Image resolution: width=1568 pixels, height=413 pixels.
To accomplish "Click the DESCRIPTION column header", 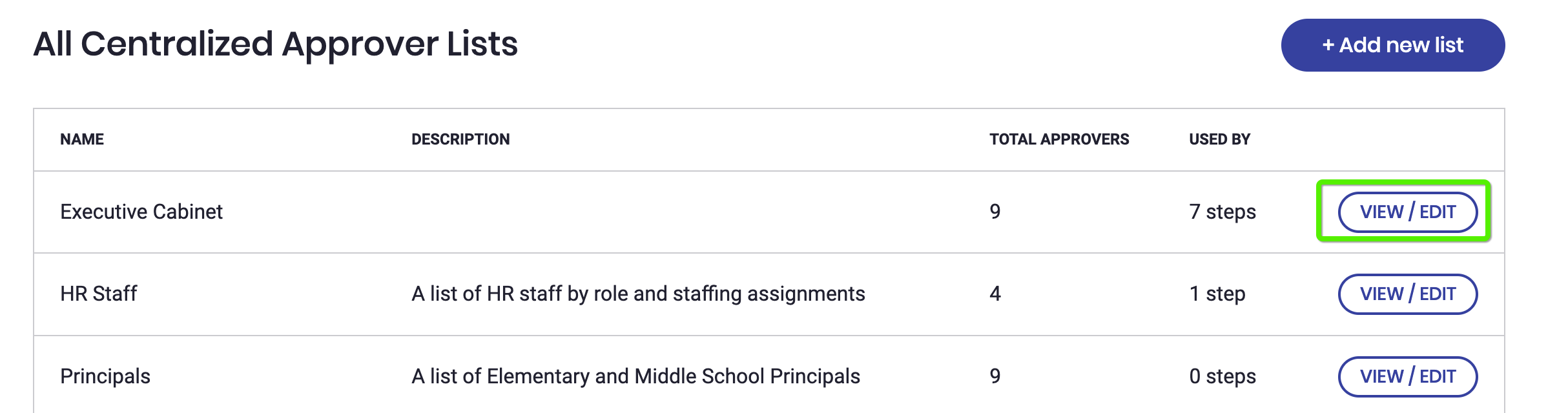I will click(x=460, y=139).
